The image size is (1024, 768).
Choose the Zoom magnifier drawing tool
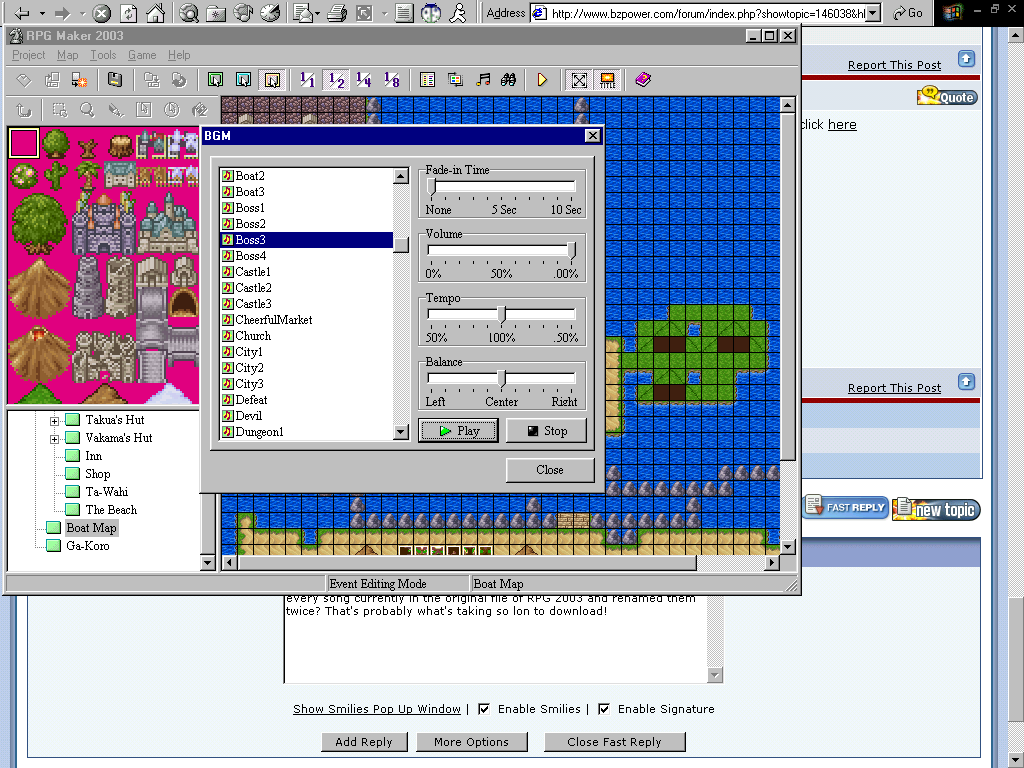88,110
